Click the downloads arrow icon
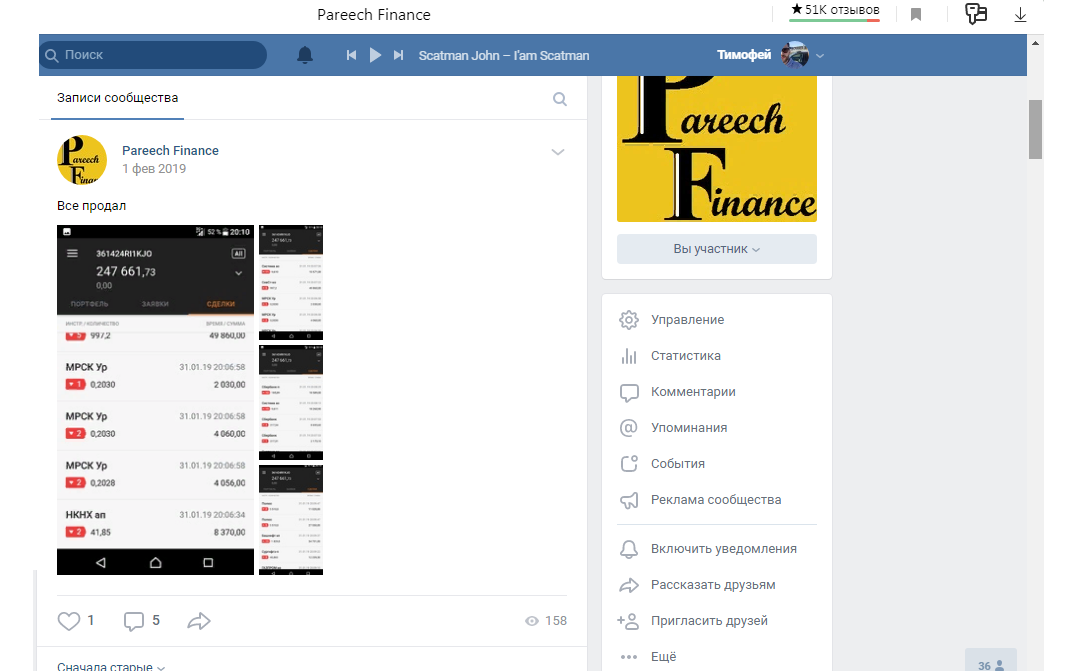1073x671 pixels. coord(1020,14)
